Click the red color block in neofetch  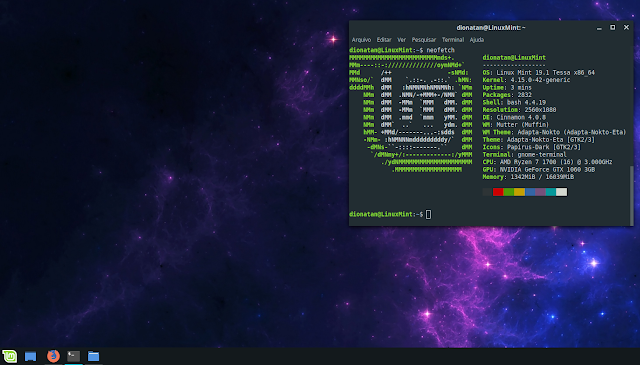pyautogui.click(x=498, y=192)
